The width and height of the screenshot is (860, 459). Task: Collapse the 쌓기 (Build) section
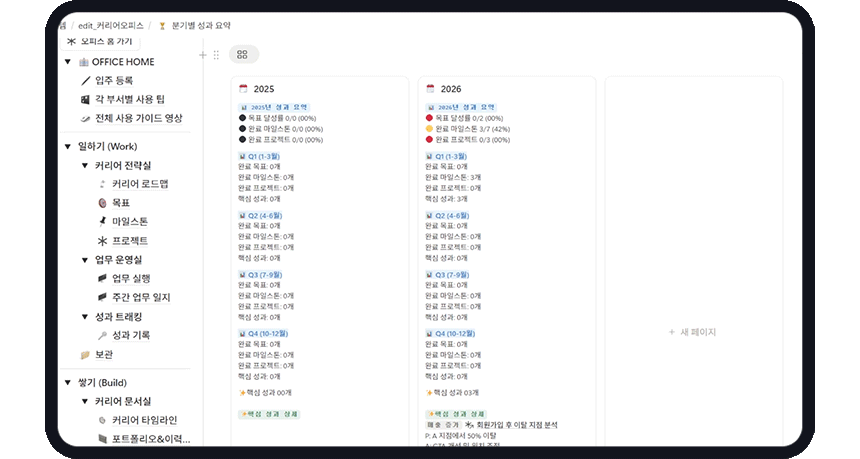tap(67, 383)
